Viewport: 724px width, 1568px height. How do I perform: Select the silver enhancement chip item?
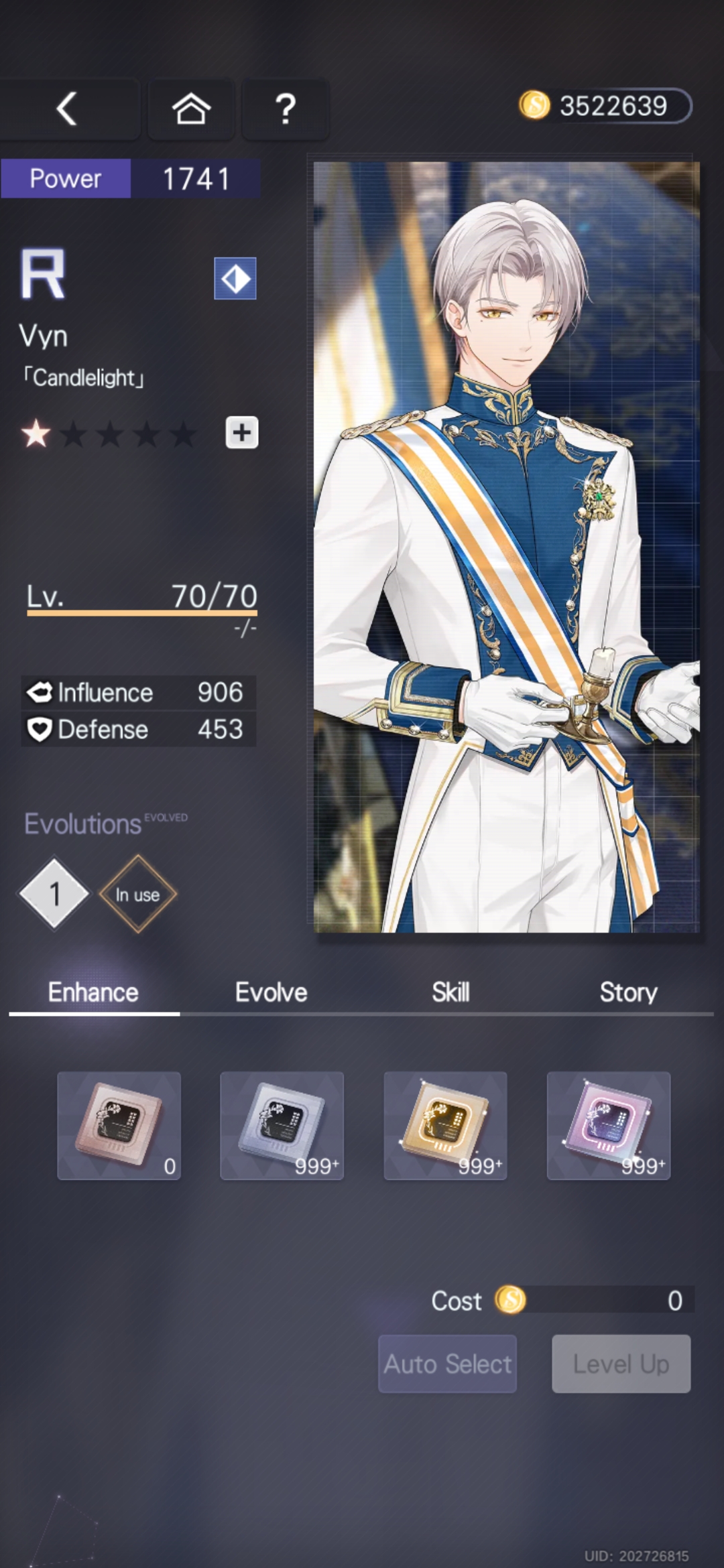(282, 1126)
